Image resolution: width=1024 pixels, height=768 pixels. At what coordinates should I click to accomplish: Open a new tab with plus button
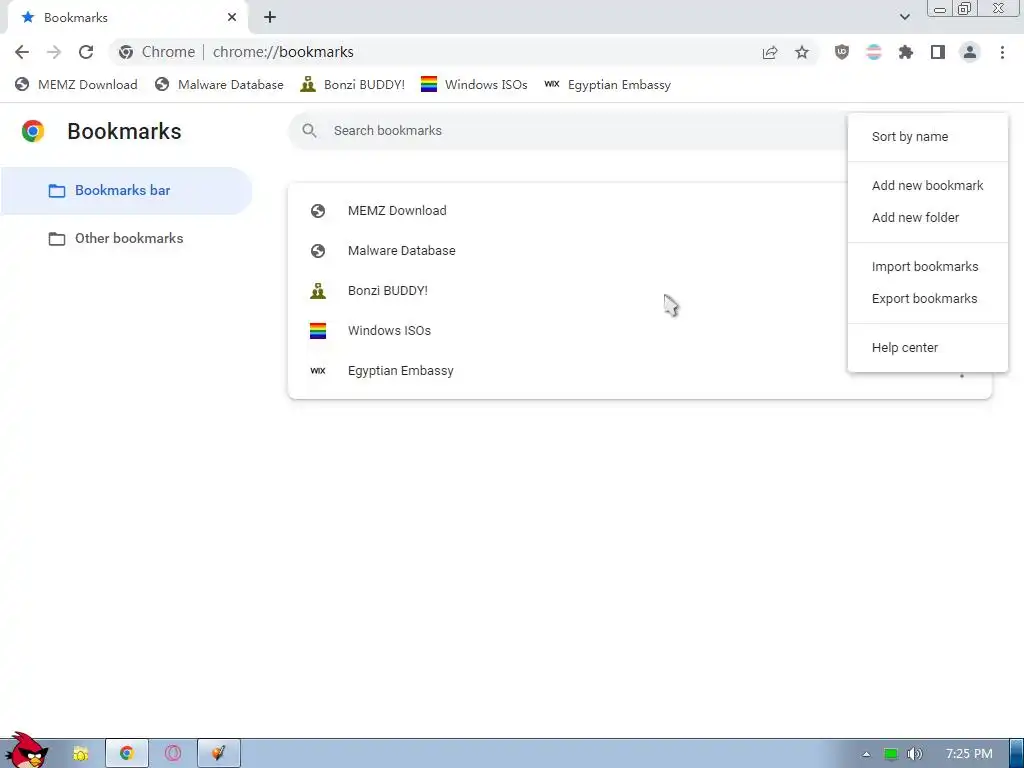(270, 17)
